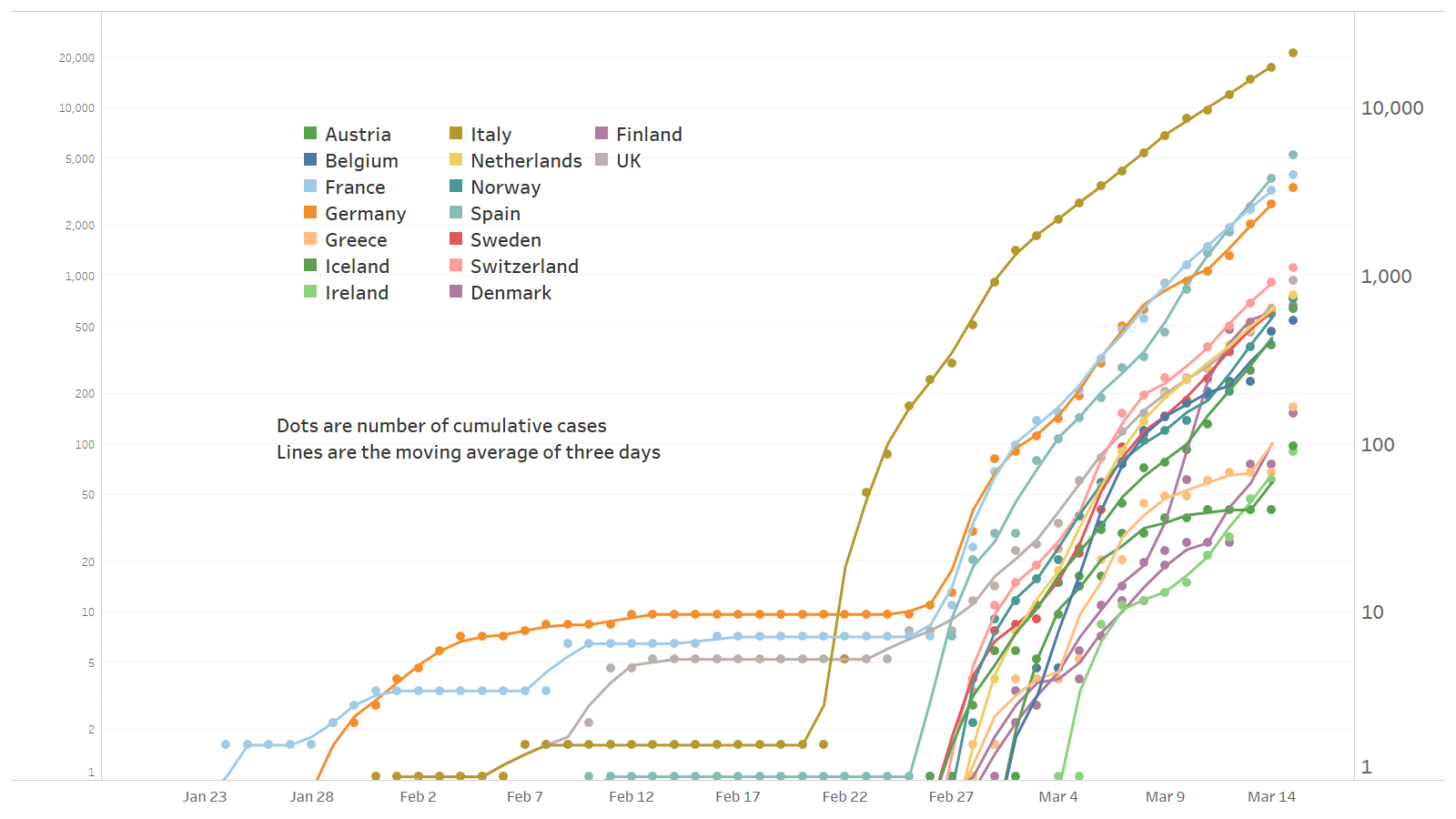Select the moving average annotation line

pos(469,452)
